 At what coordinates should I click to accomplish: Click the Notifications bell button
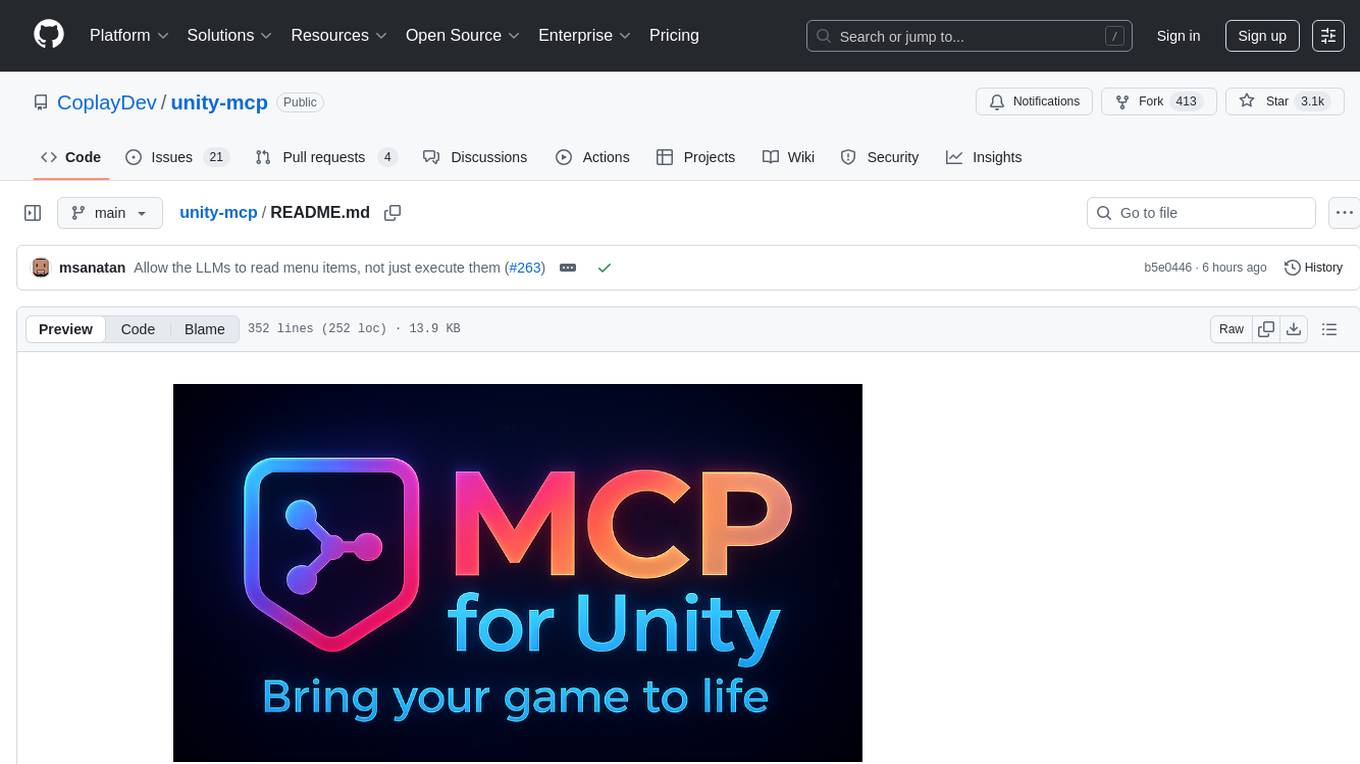tap(1034, 101)
